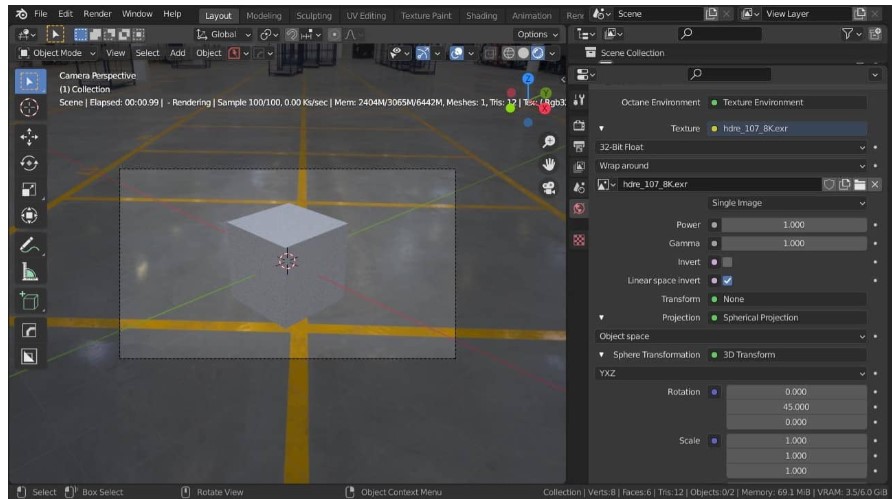Click the Power value slider

[x=793, y=225]
